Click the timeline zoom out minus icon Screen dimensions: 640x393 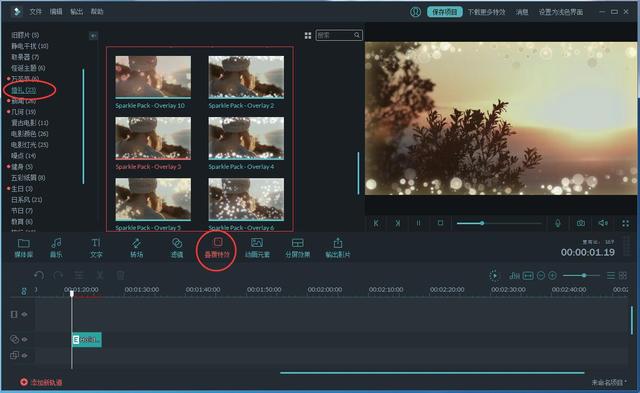click(541, 276)
